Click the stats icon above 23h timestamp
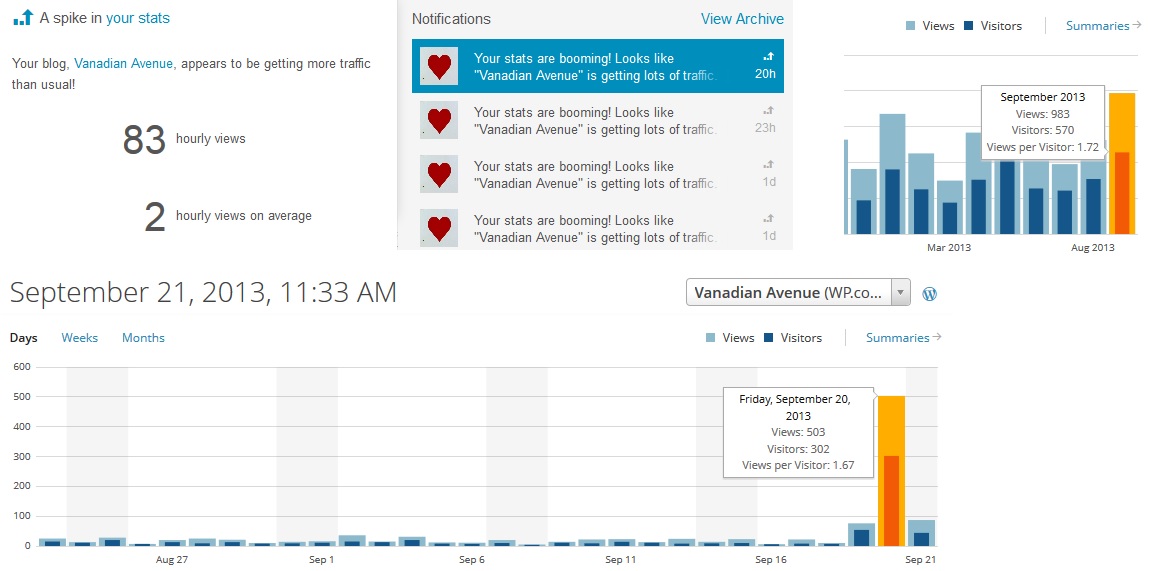The image size is (1149, 571). 768,111
